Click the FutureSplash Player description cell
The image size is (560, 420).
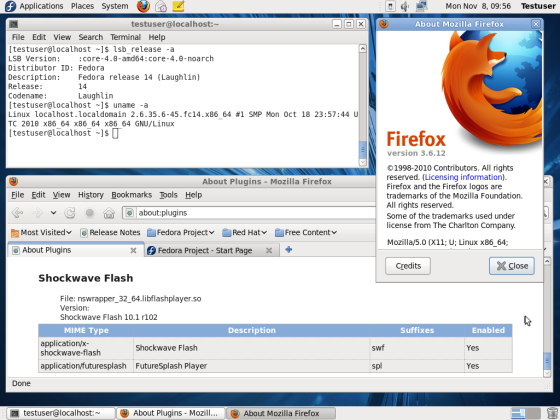tap(251, 366)
